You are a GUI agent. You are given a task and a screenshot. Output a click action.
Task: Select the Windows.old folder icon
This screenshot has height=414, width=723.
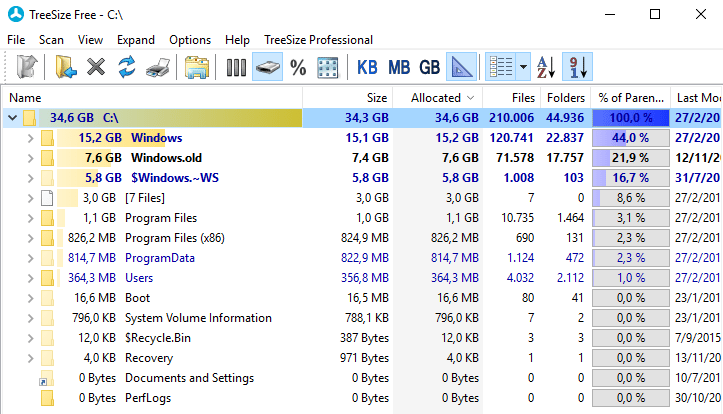pyautogui.click(x=47, y=158)
